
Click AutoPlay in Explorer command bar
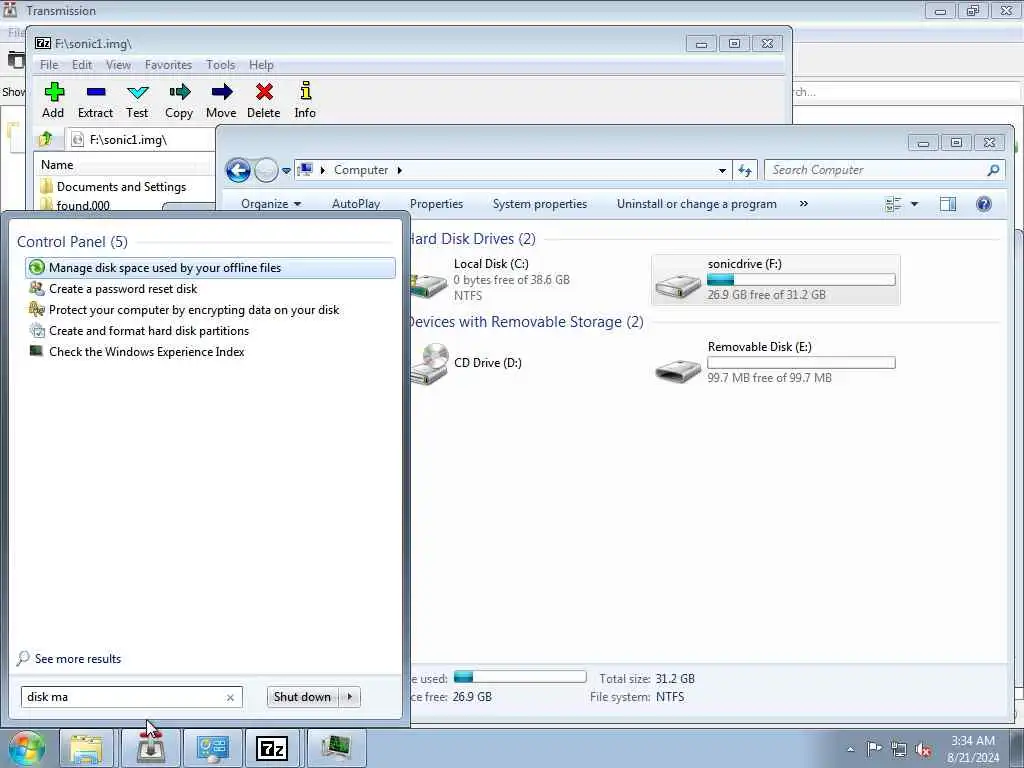click(356, 204)
